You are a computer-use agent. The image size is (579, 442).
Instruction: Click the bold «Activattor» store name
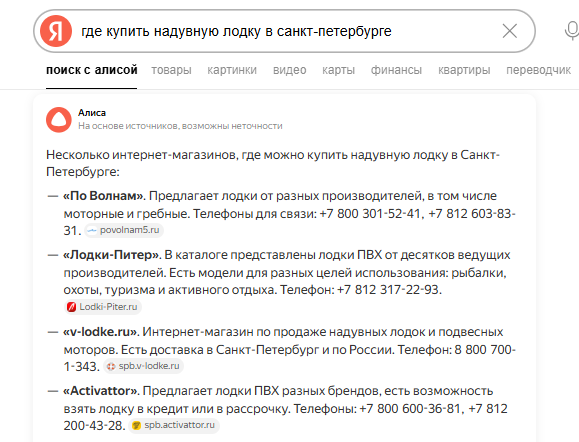[x=101, y=391]
